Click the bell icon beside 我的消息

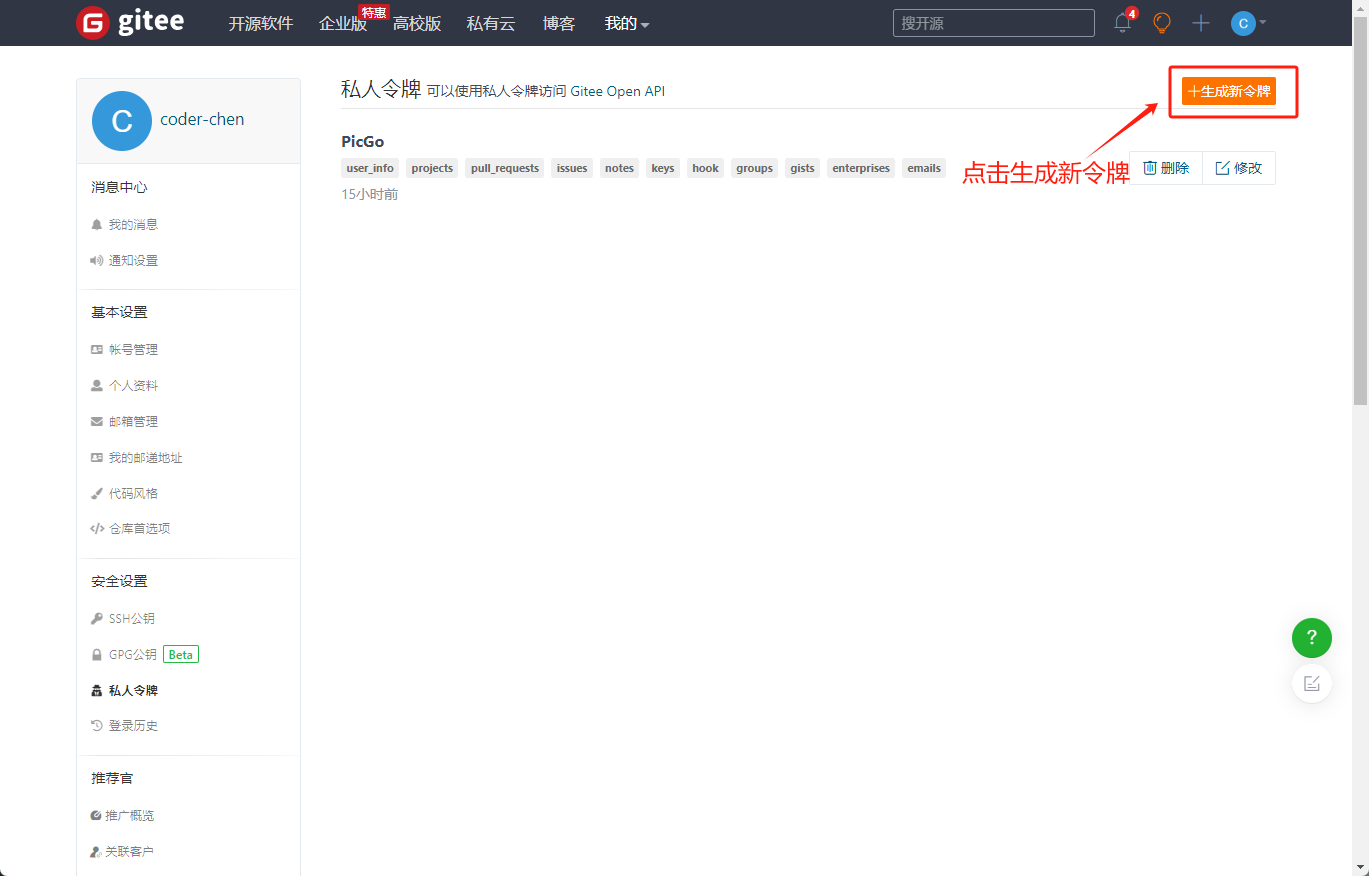pos(96,225)
